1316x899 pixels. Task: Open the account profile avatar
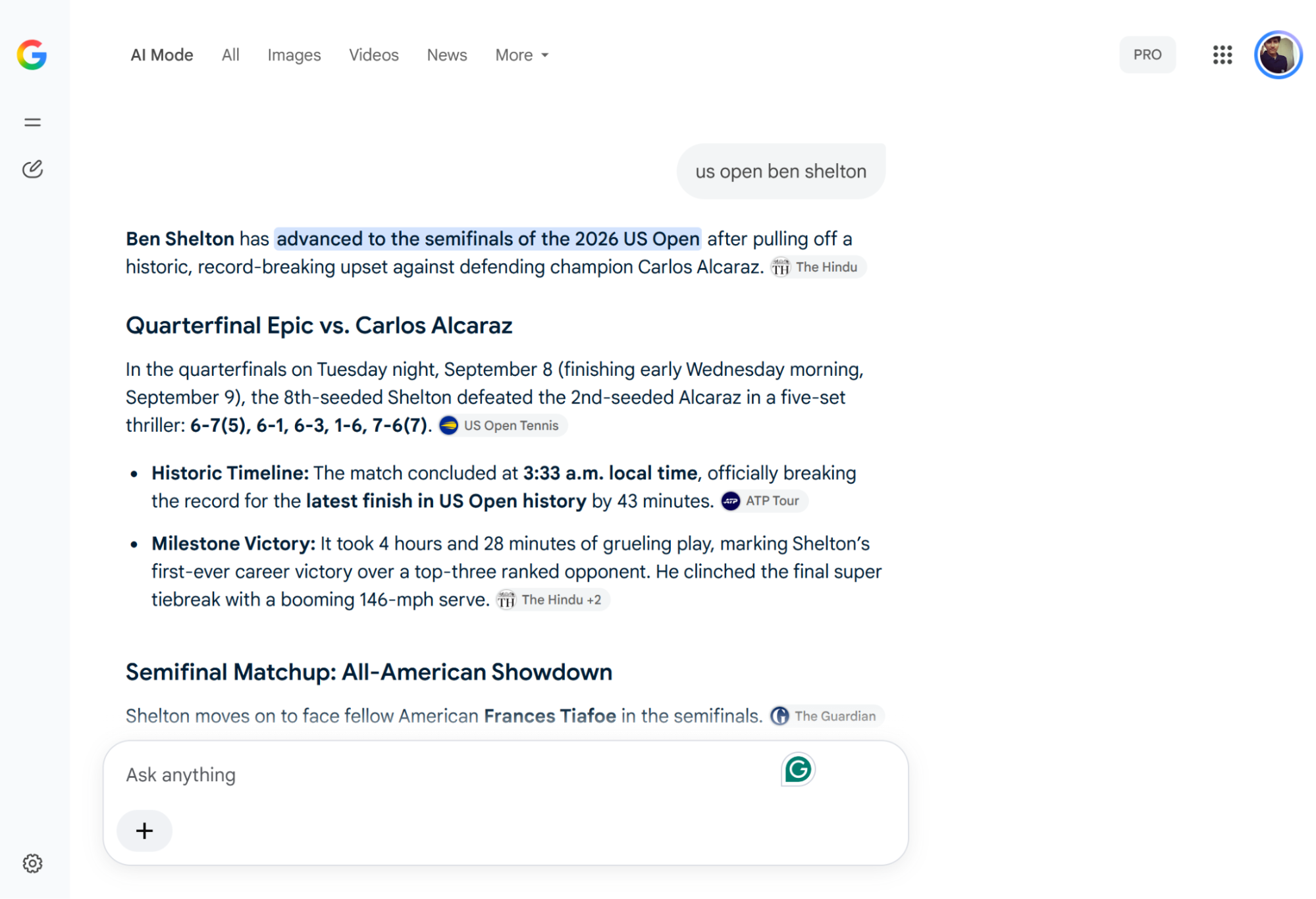(x=1278, y=55)
